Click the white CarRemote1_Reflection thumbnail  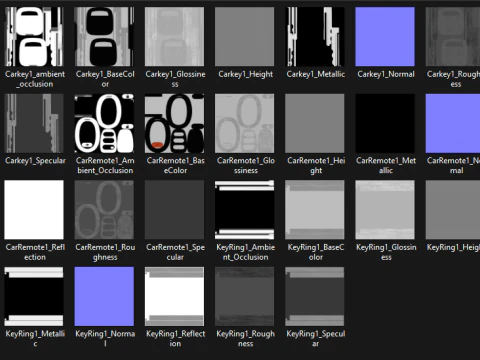click(34, 210)
